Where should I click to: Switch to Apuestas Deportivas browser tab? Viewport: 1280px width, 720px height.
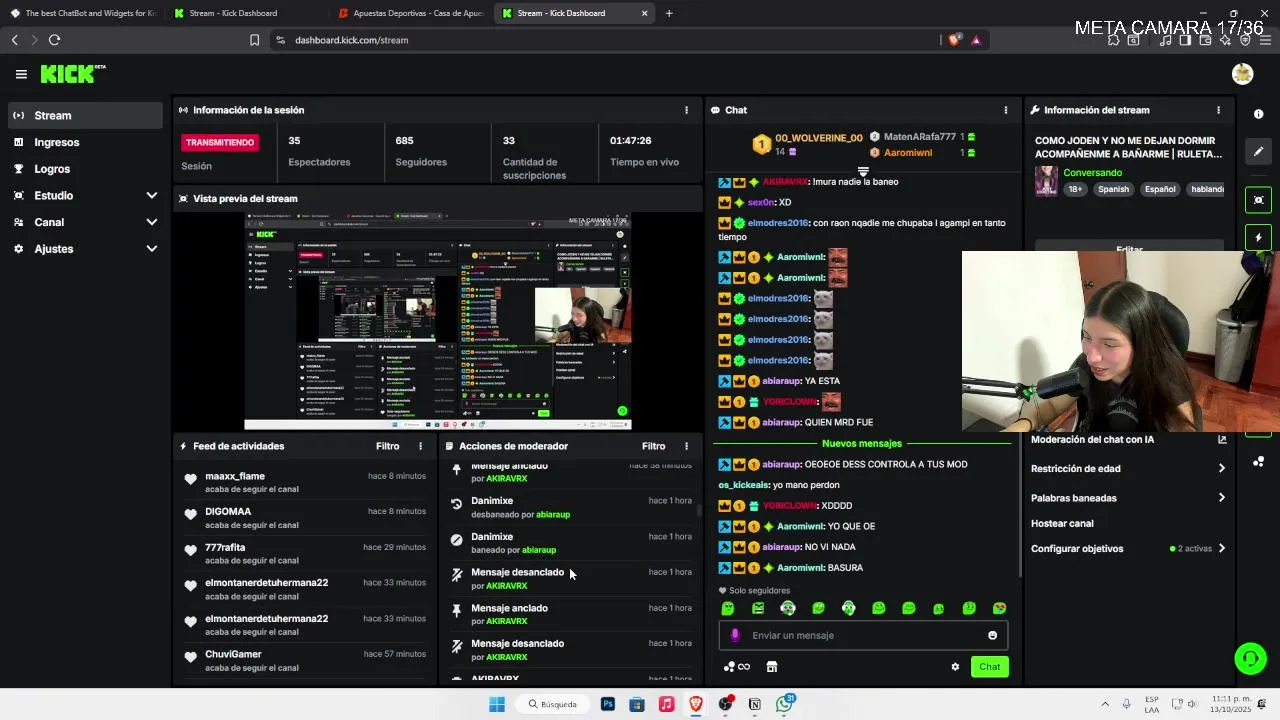[x=410, y=13]
